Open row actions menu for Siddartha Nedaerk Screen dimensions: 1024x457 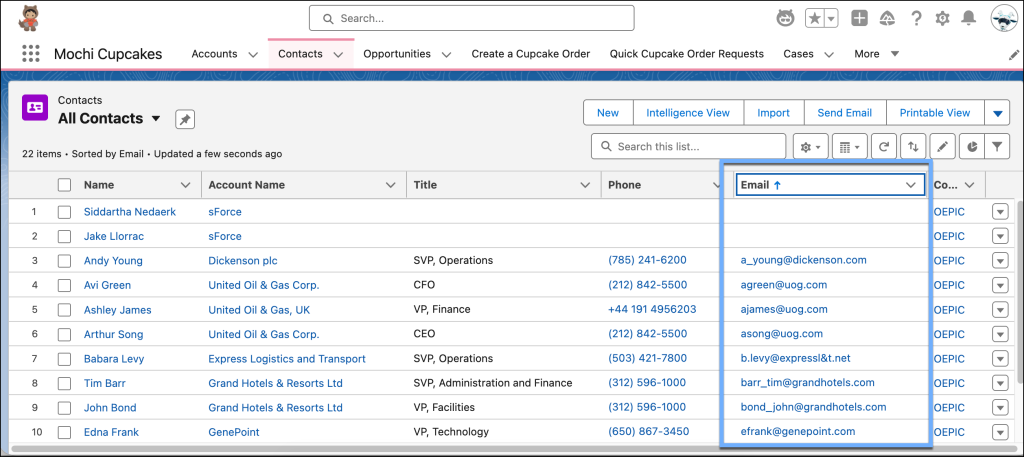tap(999, 212)
